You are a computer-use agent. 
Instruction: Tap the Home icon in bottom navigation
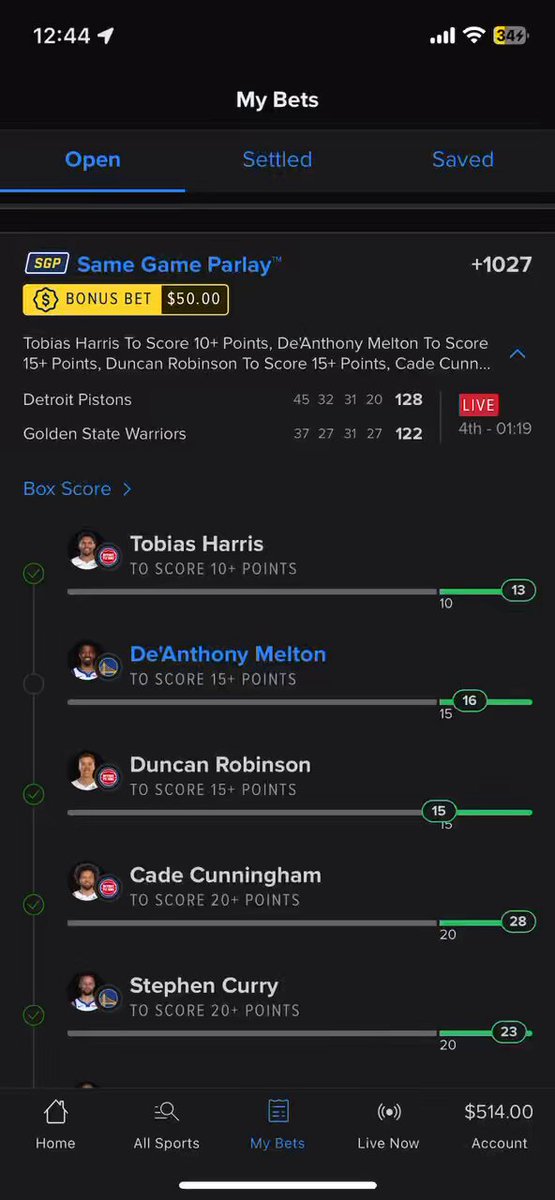55,1111
